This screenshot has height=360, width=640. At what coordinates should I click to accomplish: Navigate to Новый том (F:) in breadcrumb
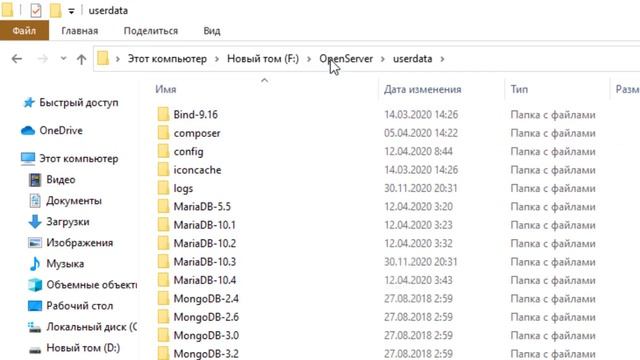tap(263, 59)
